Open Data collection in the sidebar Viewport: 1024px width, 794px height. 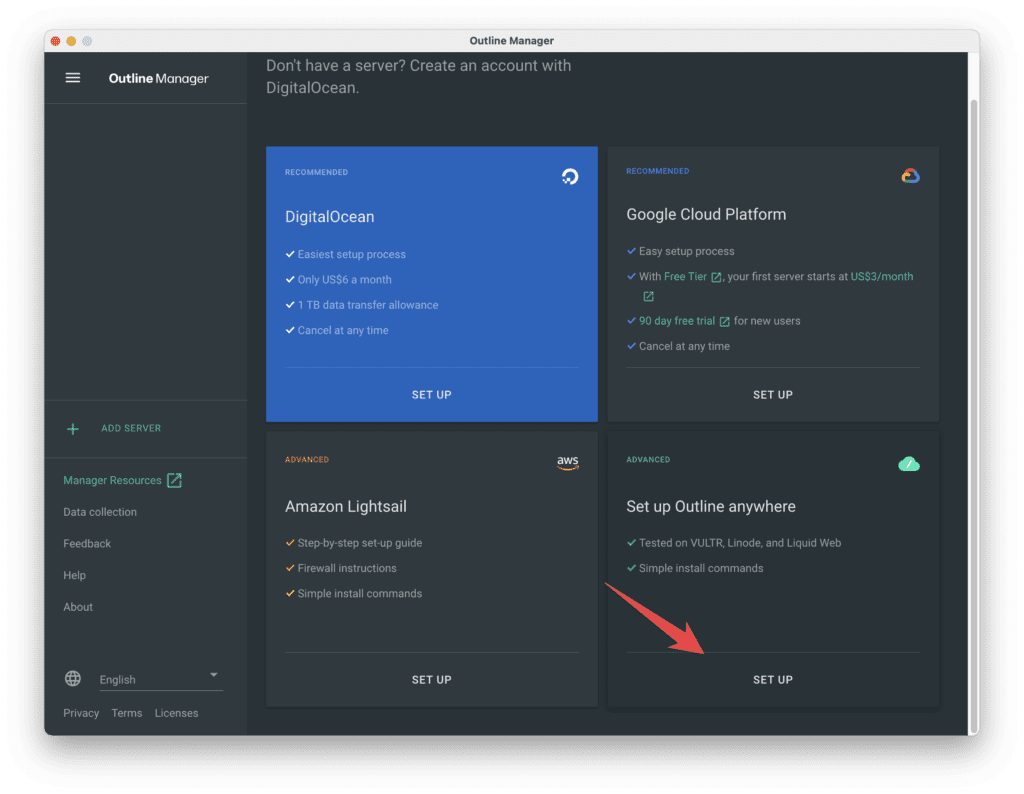[100, 512]
